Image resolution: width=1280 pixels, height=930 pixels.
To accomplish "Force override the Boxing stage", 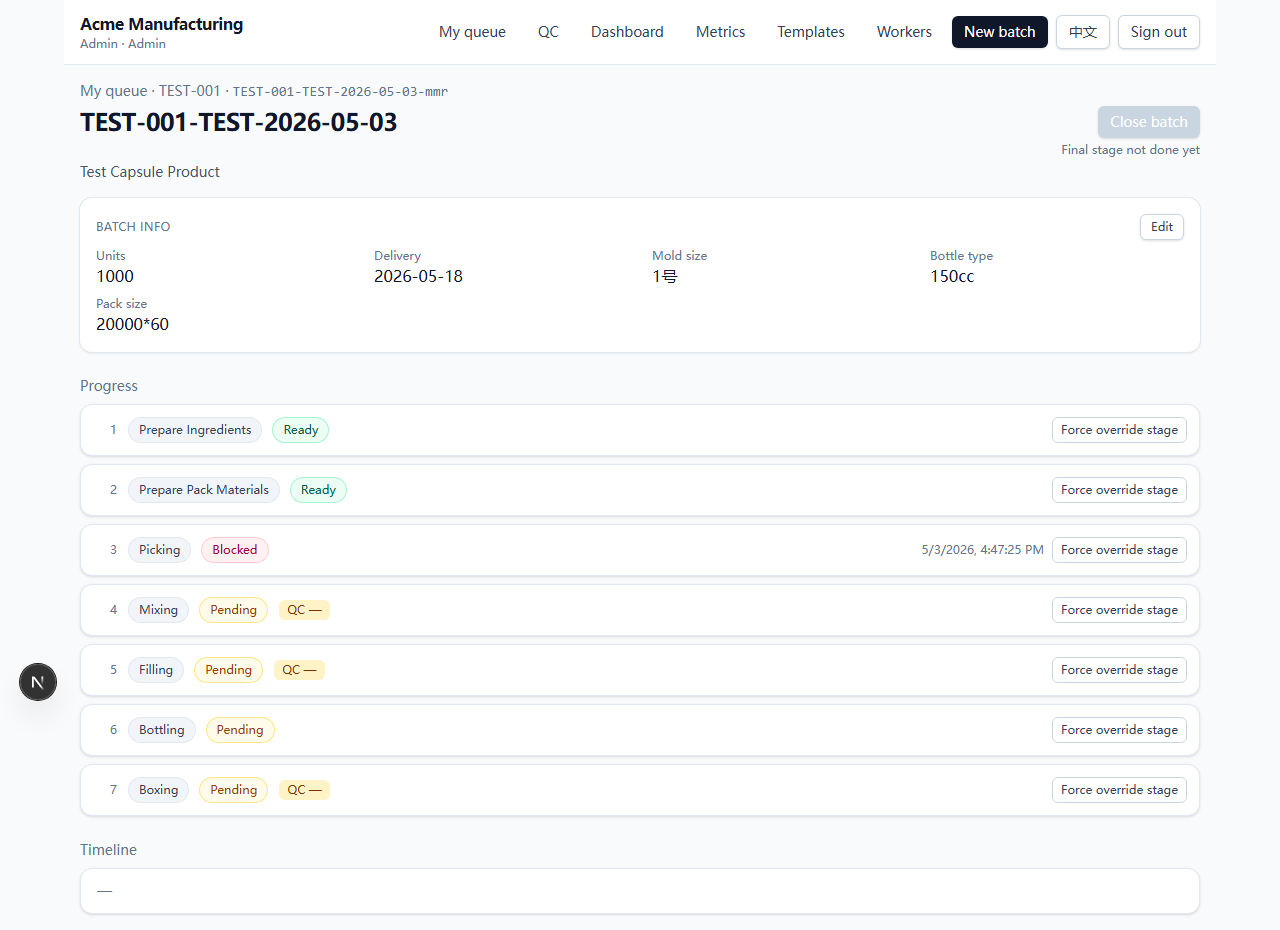I will click(x=1119, y=790).
